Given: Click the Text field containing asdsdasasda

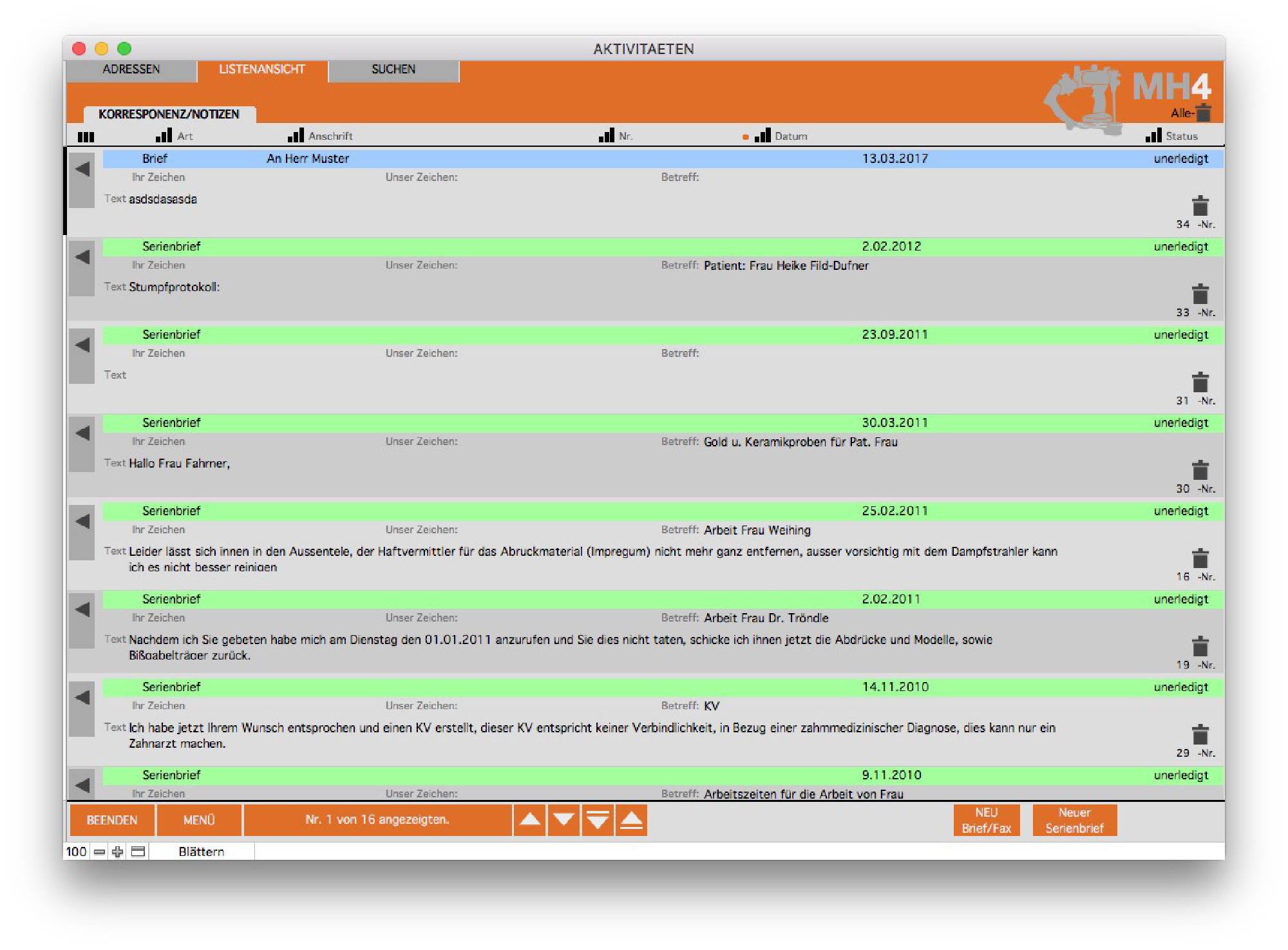Looking at the screenshot, I should tap(163, 199).
